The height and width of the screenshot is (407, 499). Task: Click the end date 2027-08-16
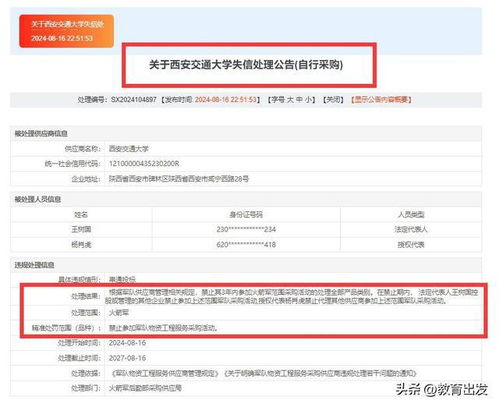pos(127,358)
